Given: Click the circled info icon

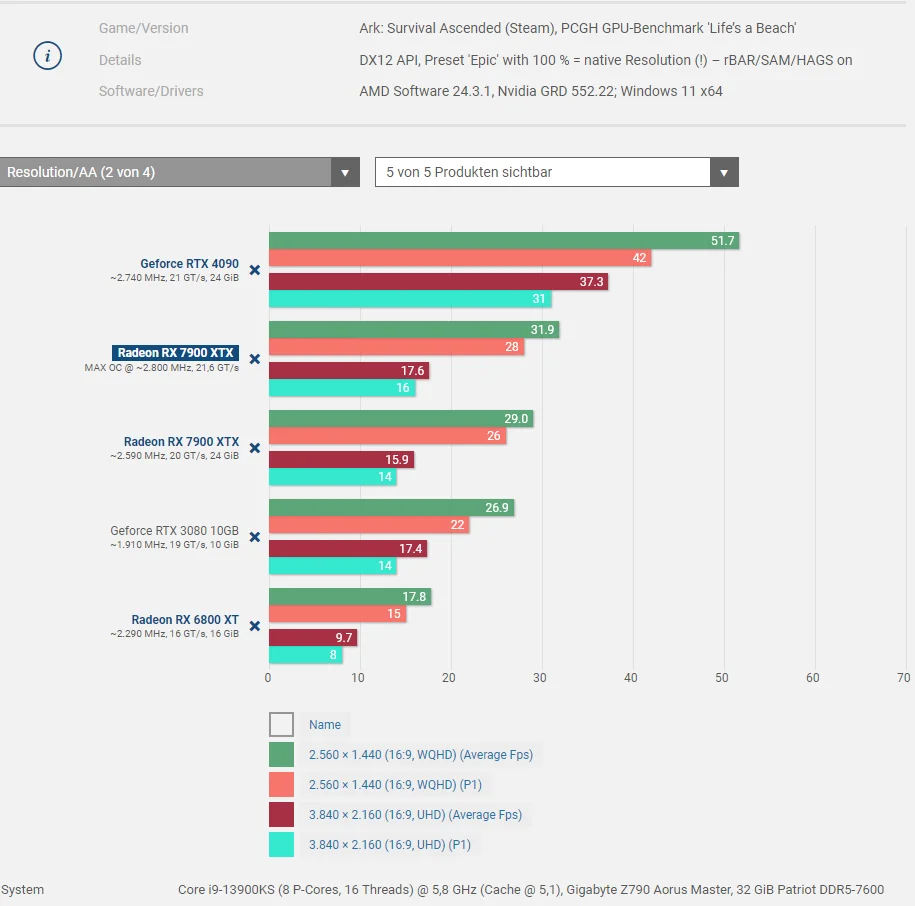Looking at the screenshot, I should [x=47, y=56].
